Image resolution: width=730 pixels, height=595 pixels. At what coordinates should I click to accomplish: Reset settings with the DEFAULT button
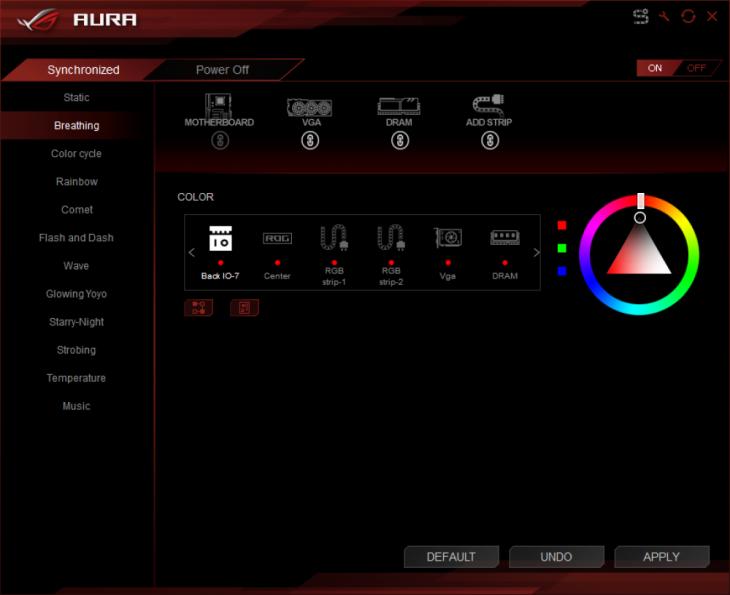pos(451,557)
